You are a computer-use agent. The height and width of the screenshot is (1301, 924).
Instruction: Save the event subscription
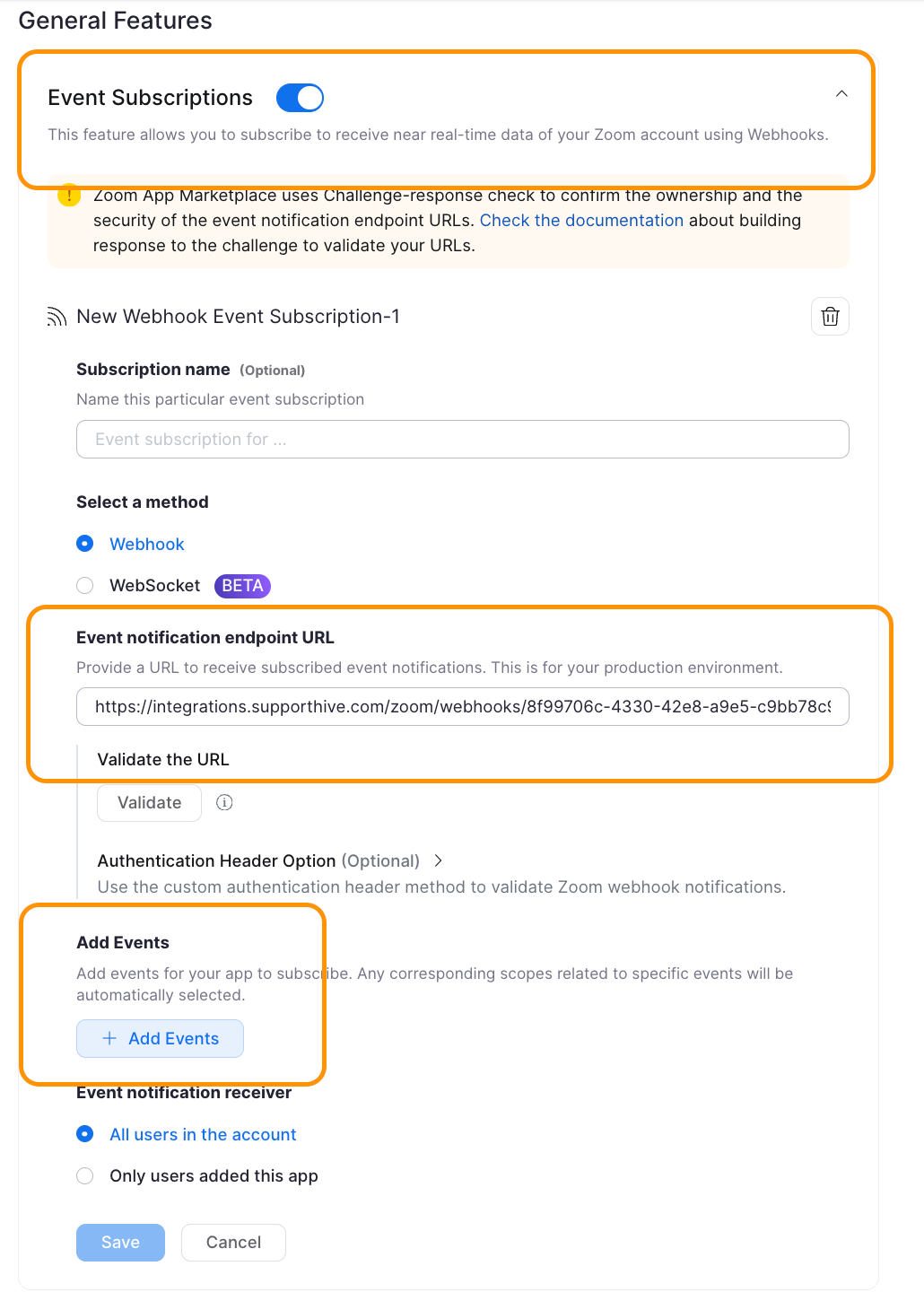120,1242
